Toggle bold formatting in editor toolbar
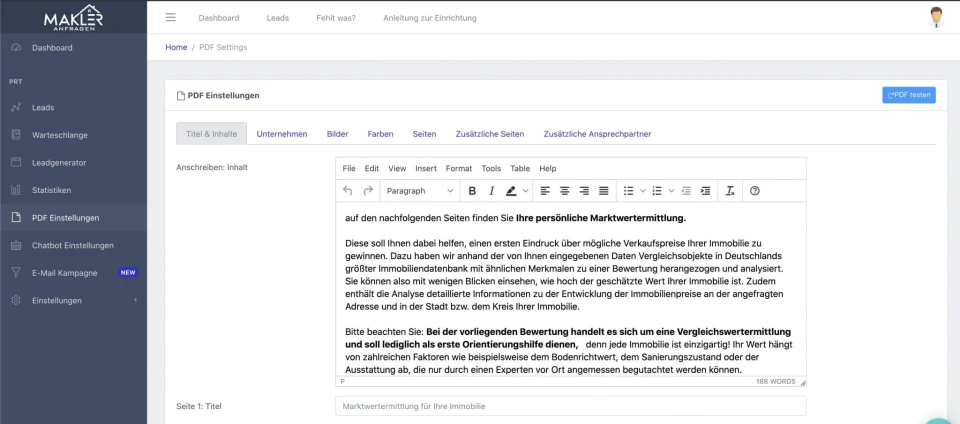This screenshot has height=424, width=960. coord(472,191)
